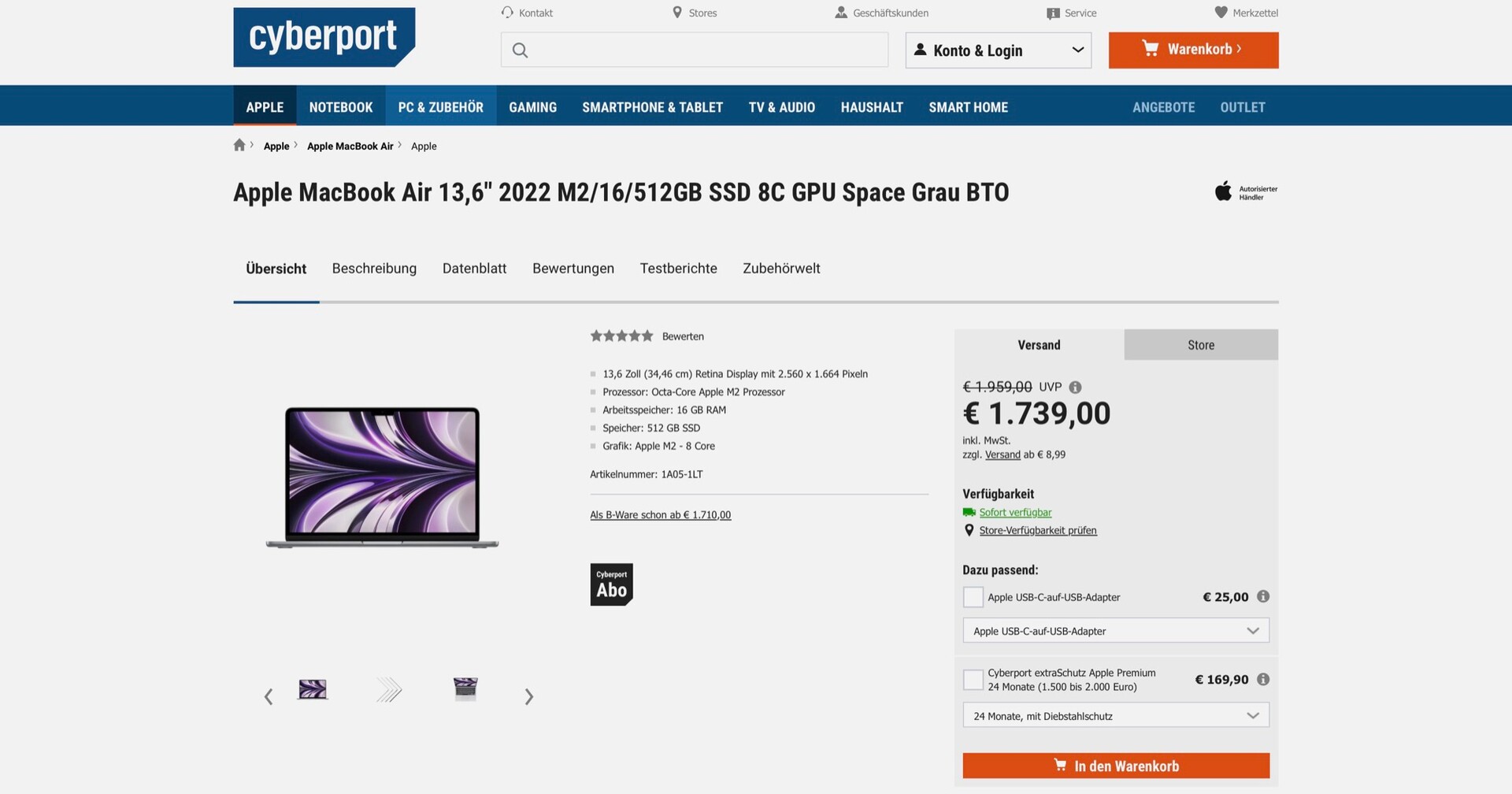Open the 24 Monate Diebstahlschutz dropdown
The height and width of the screenshot is (794, 1512).
(1116, 716)
